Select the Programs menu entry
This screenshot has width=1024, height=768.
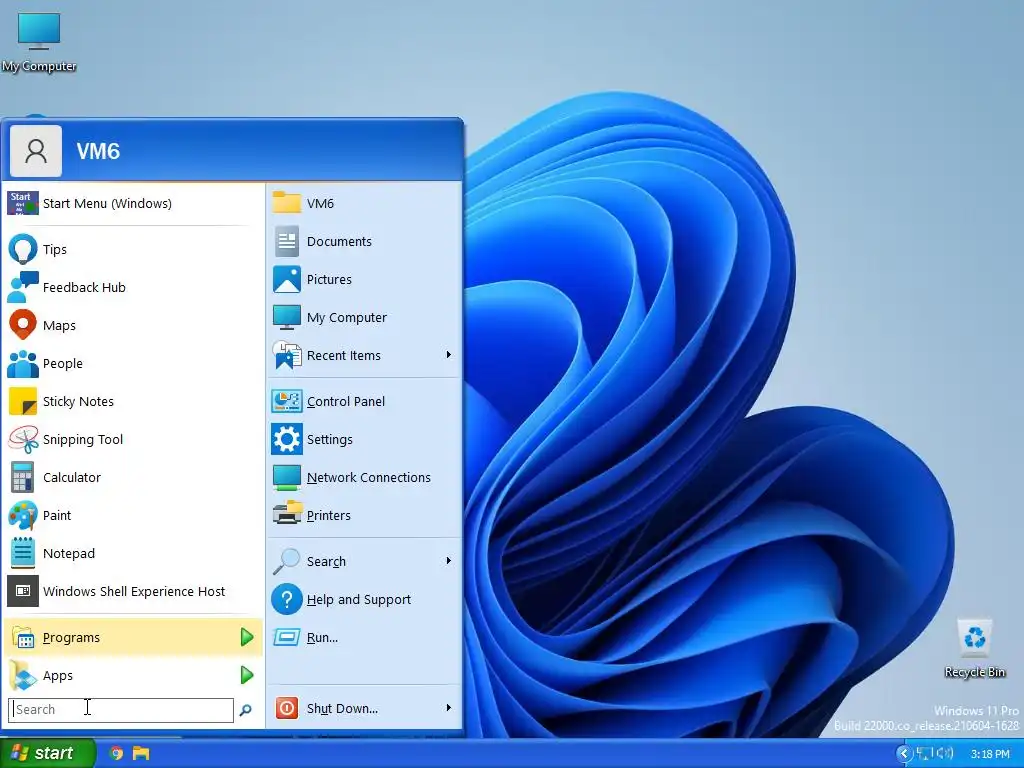tap(133, 637)
